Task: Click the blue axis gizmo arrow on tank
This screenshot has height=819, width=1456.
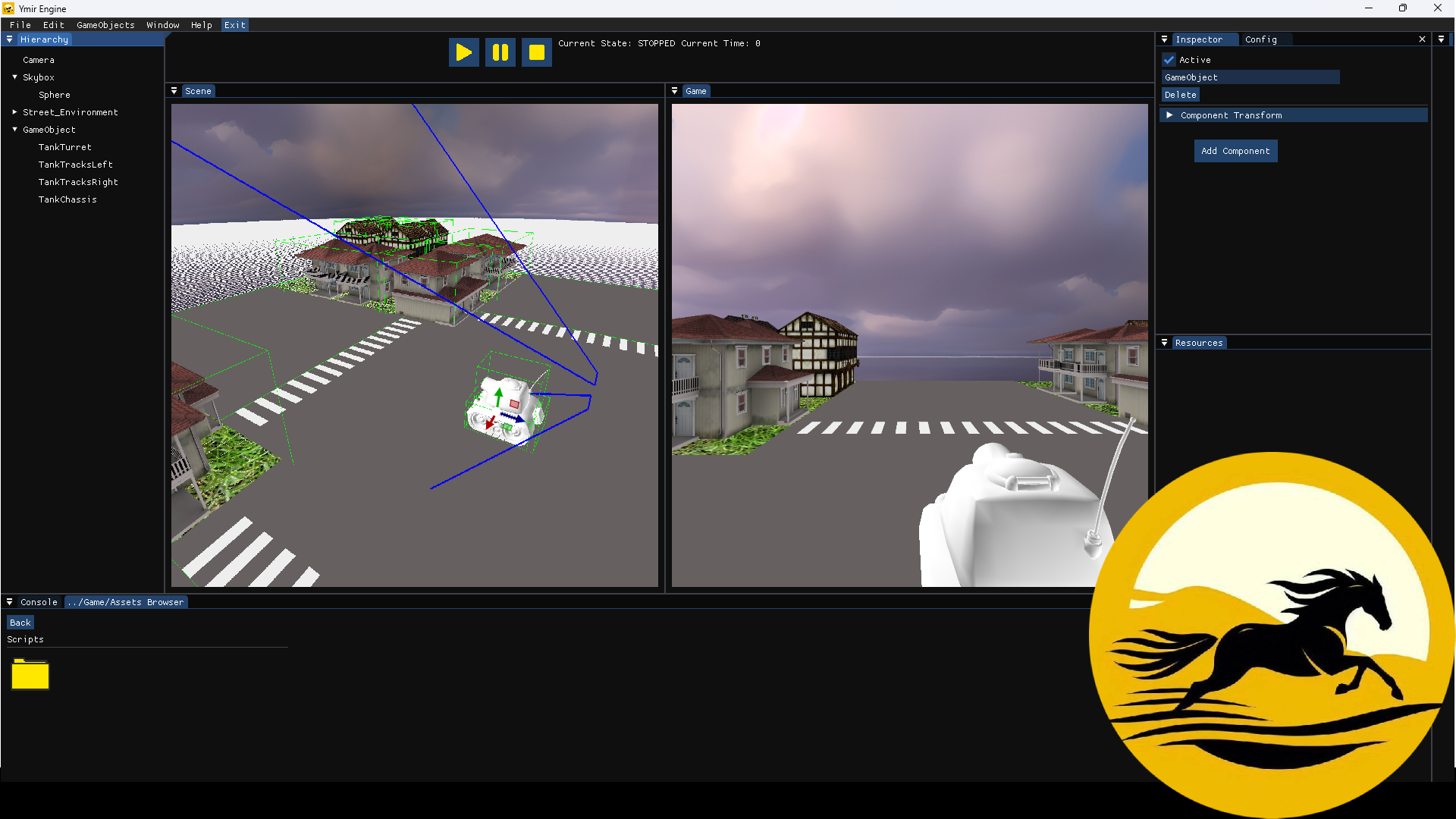Action: (512, 417)
